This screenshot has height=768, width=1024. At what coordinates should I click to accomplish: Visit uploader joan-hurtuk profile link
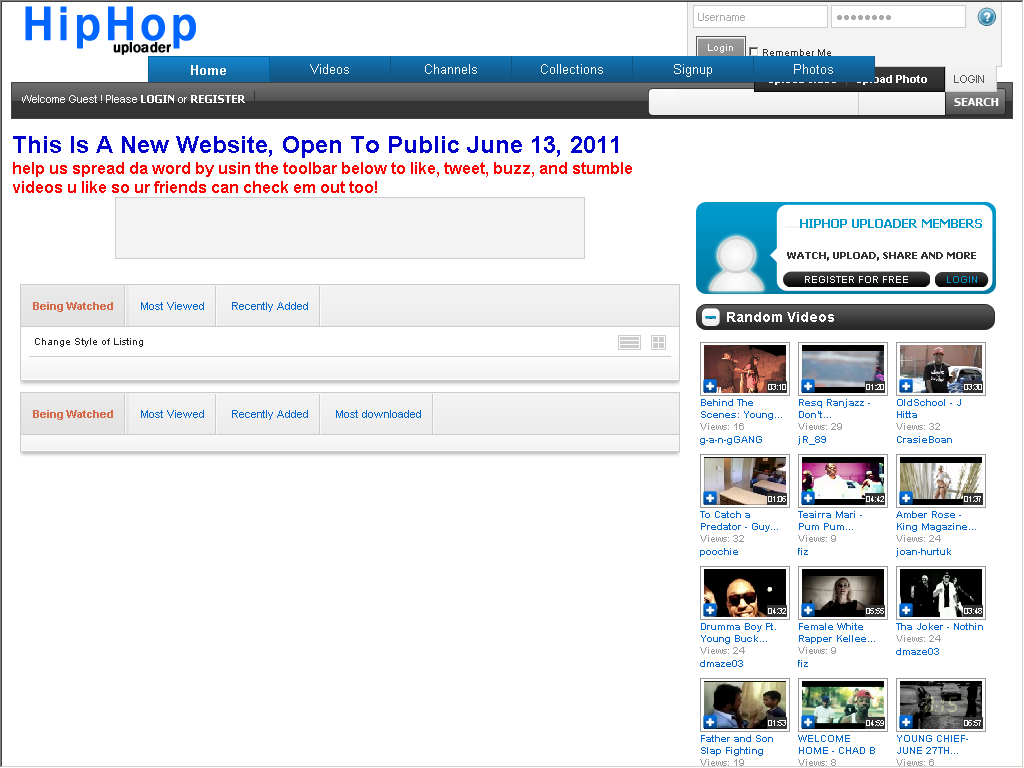(923, 552)
